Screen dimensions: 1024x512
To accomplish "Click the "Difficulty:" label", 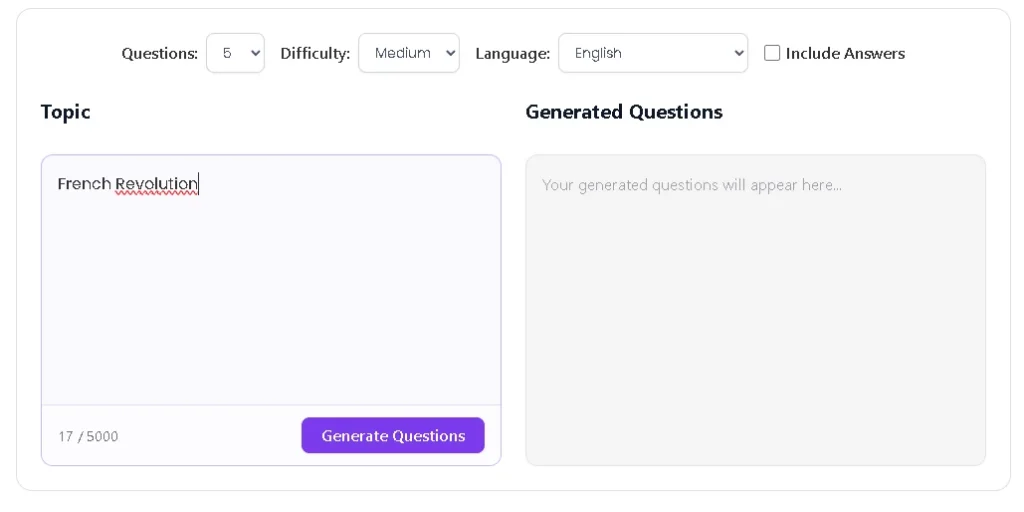I will click(315, 53).
